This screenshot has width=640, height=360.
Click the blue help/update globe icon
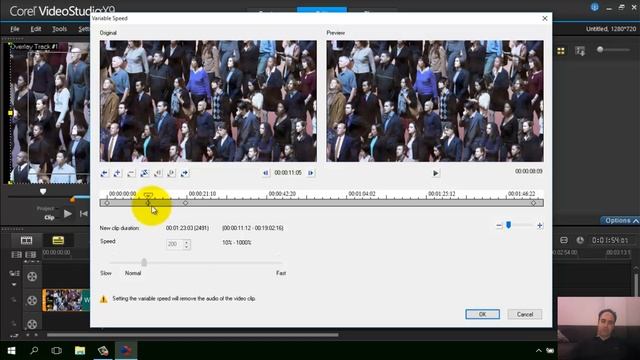[595, 7]
